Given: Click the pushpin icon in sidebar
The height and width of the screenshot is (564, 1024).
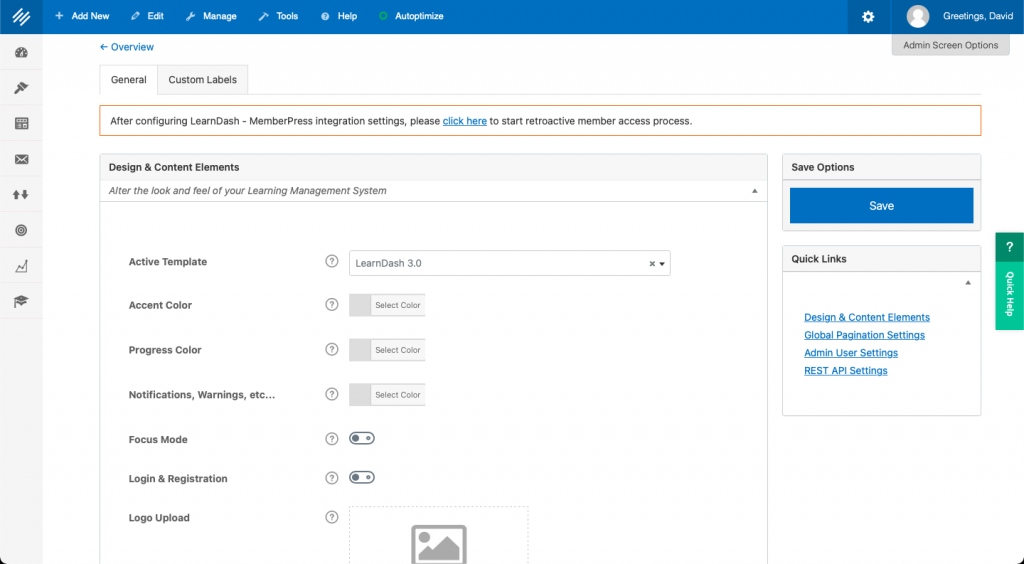Looking at the screenshot, I should pyautogui.click(x=21, y=88).
